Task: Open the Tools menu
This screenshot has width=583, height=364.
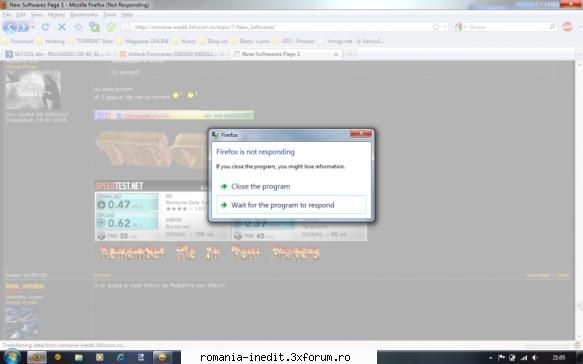Action: click(x=110, y=15)
